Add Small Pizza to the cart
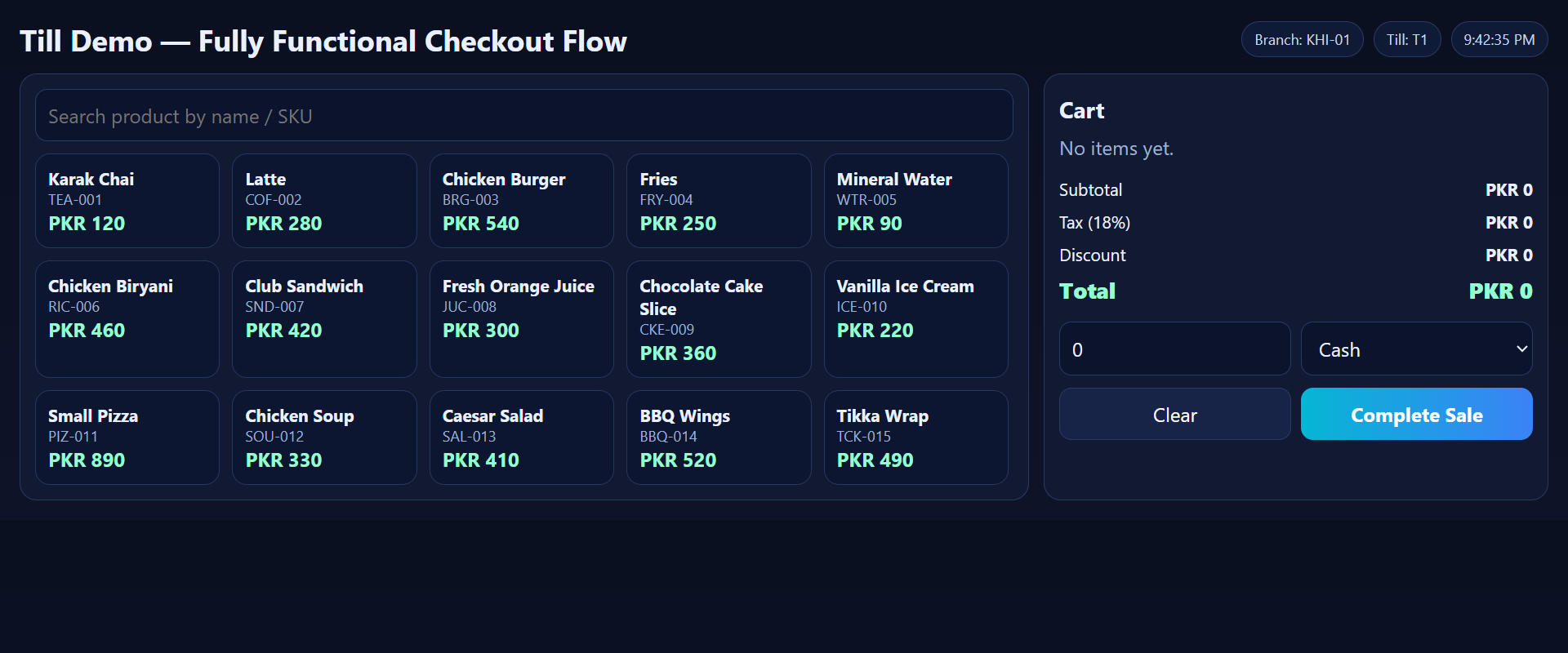Screen dimensions: 1568x653 point(127,438)
